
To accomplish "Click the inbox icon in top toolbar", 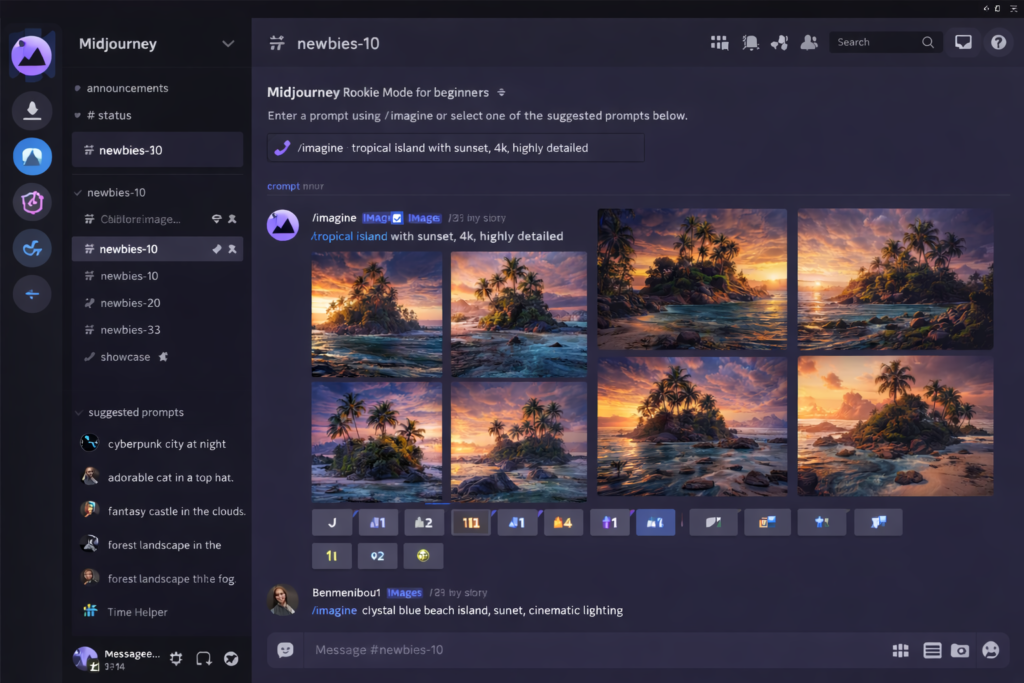I will click(x=962, y=41).
